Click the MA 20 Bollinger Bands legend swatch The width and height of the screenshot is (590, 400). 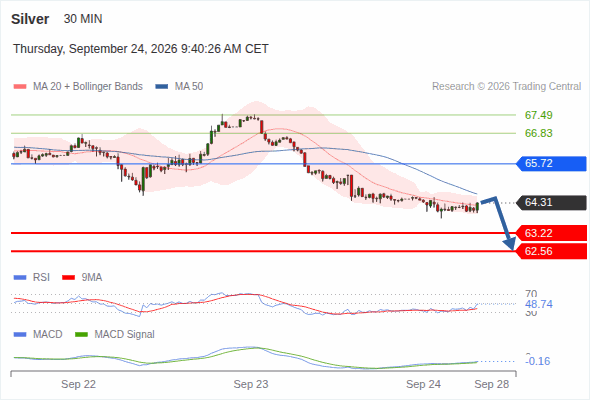[20, 87]
